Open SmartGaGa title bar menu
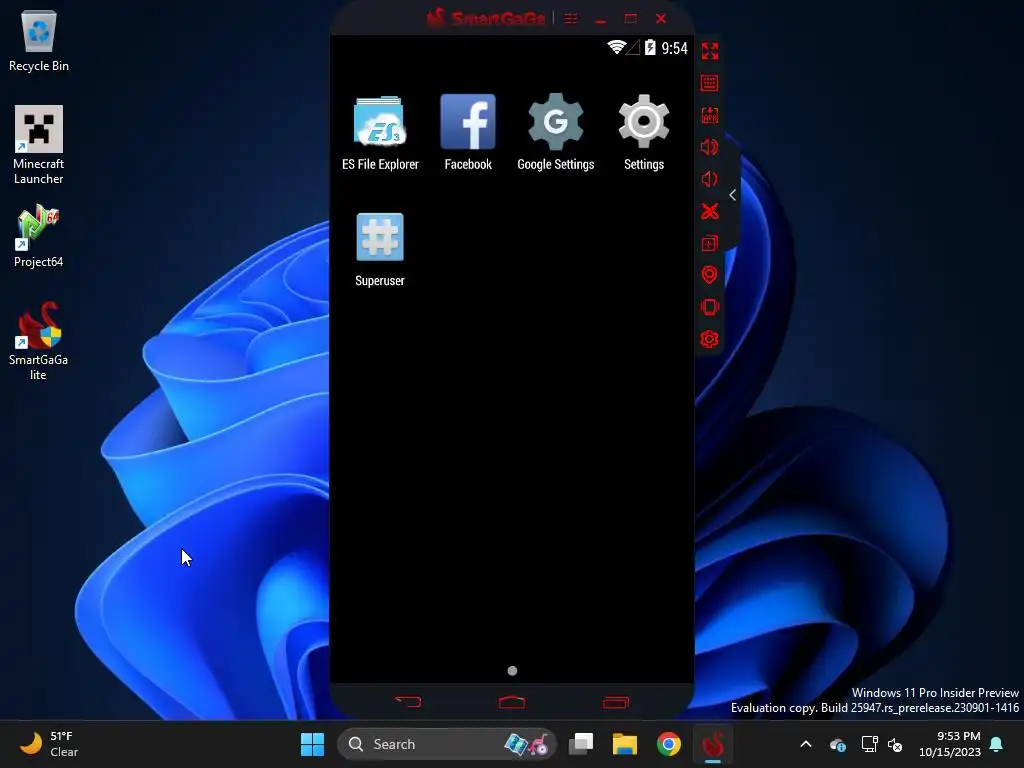Screen dimensions: 1024x768 [571, 19]
